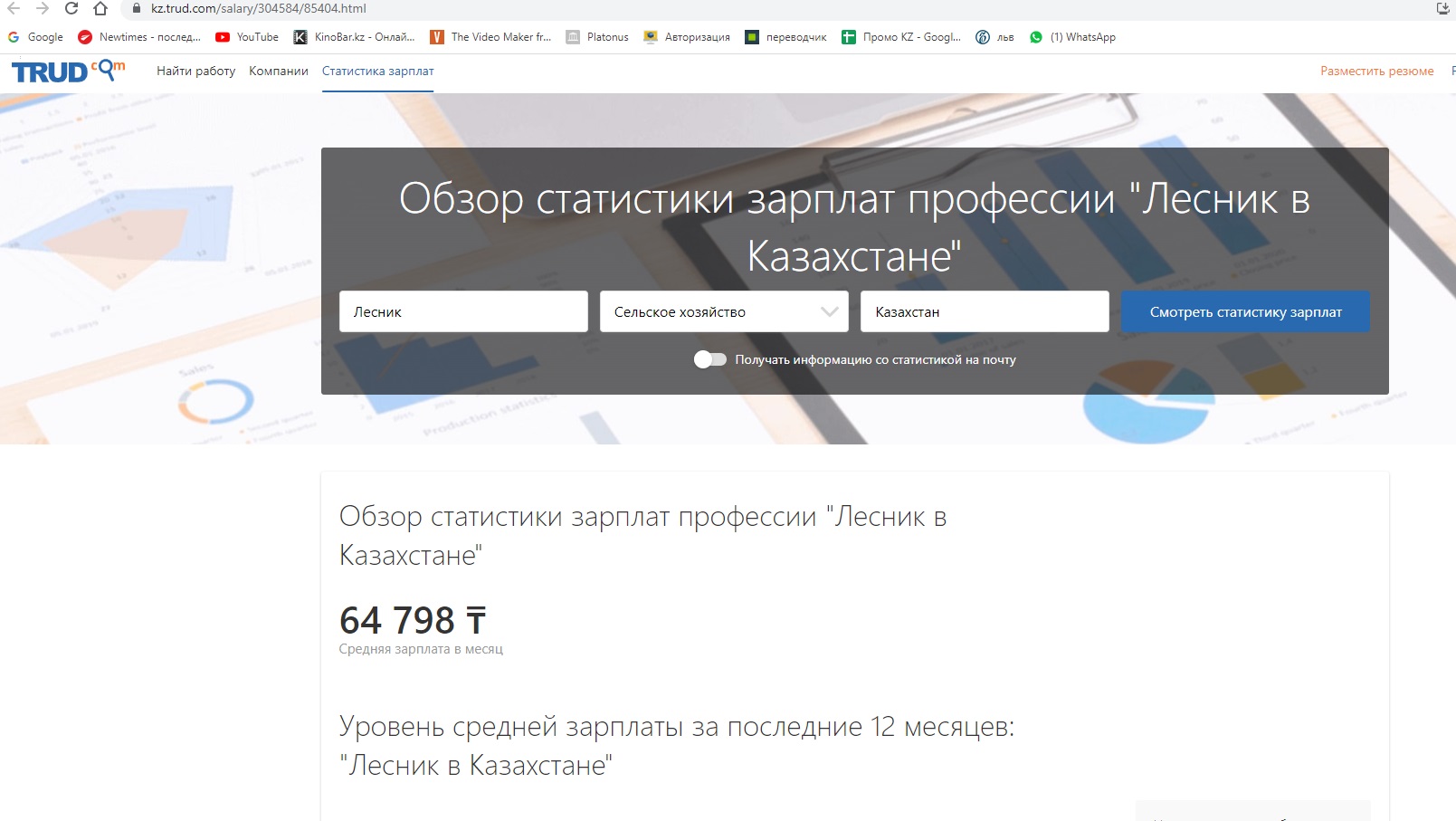Open the Platonus bookmark
The image size is (1456, 821).
pyautogui.click(x=597, y=37)
